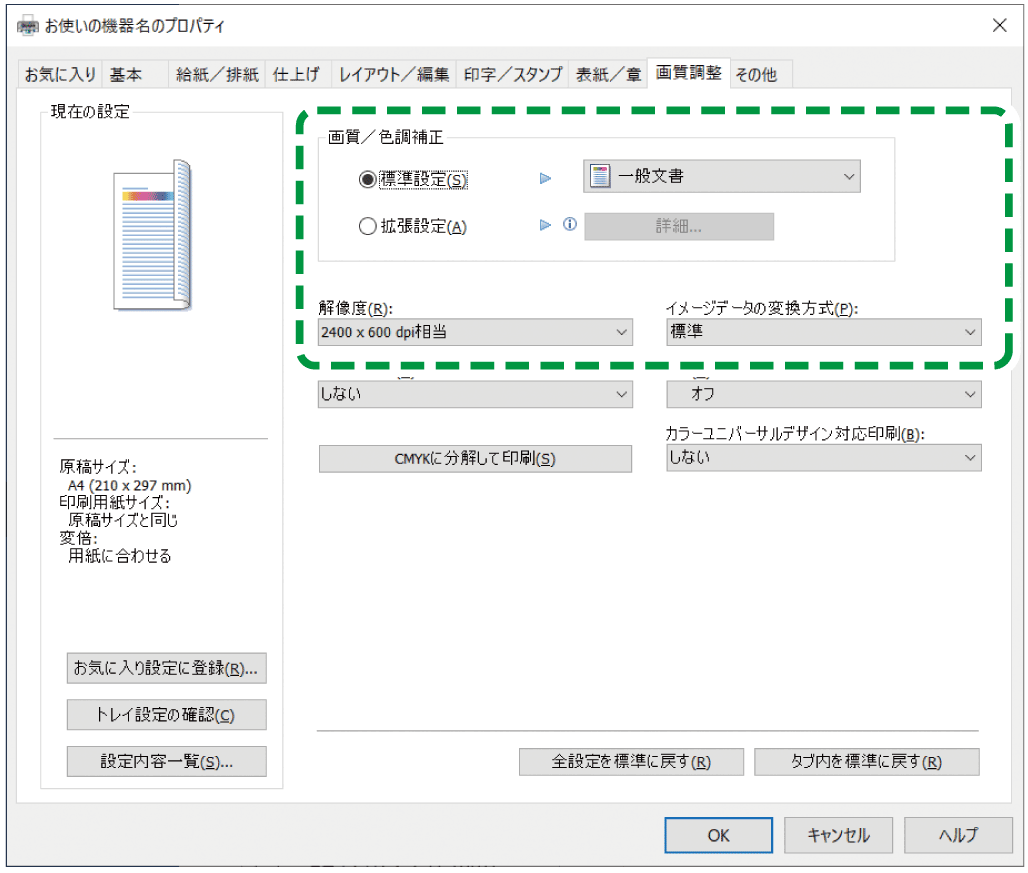This screenshot has width=1028, height=873.
Task: Click the blue arrow beside 拡張設定
Action: tap(545, 226)
